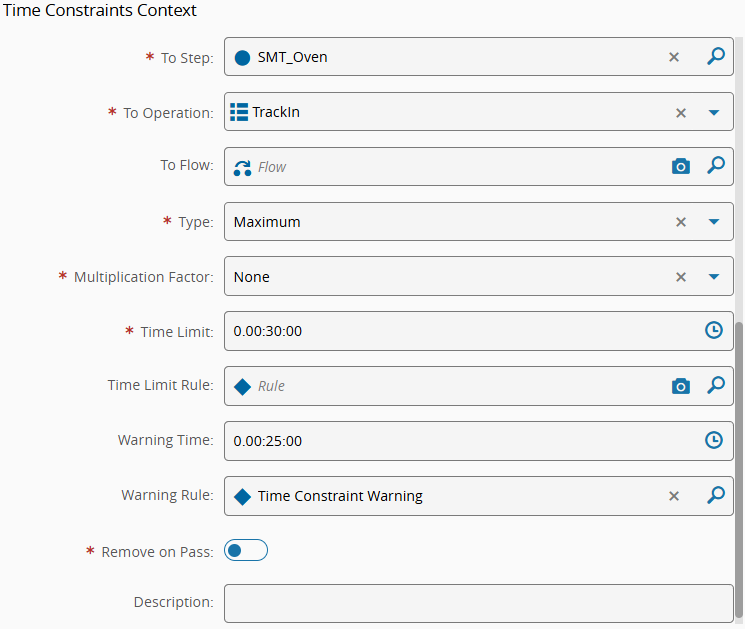This screenshot has height=629, width=745.
Task: Click camera icon in Time Limit Rule field
Action: coord(681,385)
